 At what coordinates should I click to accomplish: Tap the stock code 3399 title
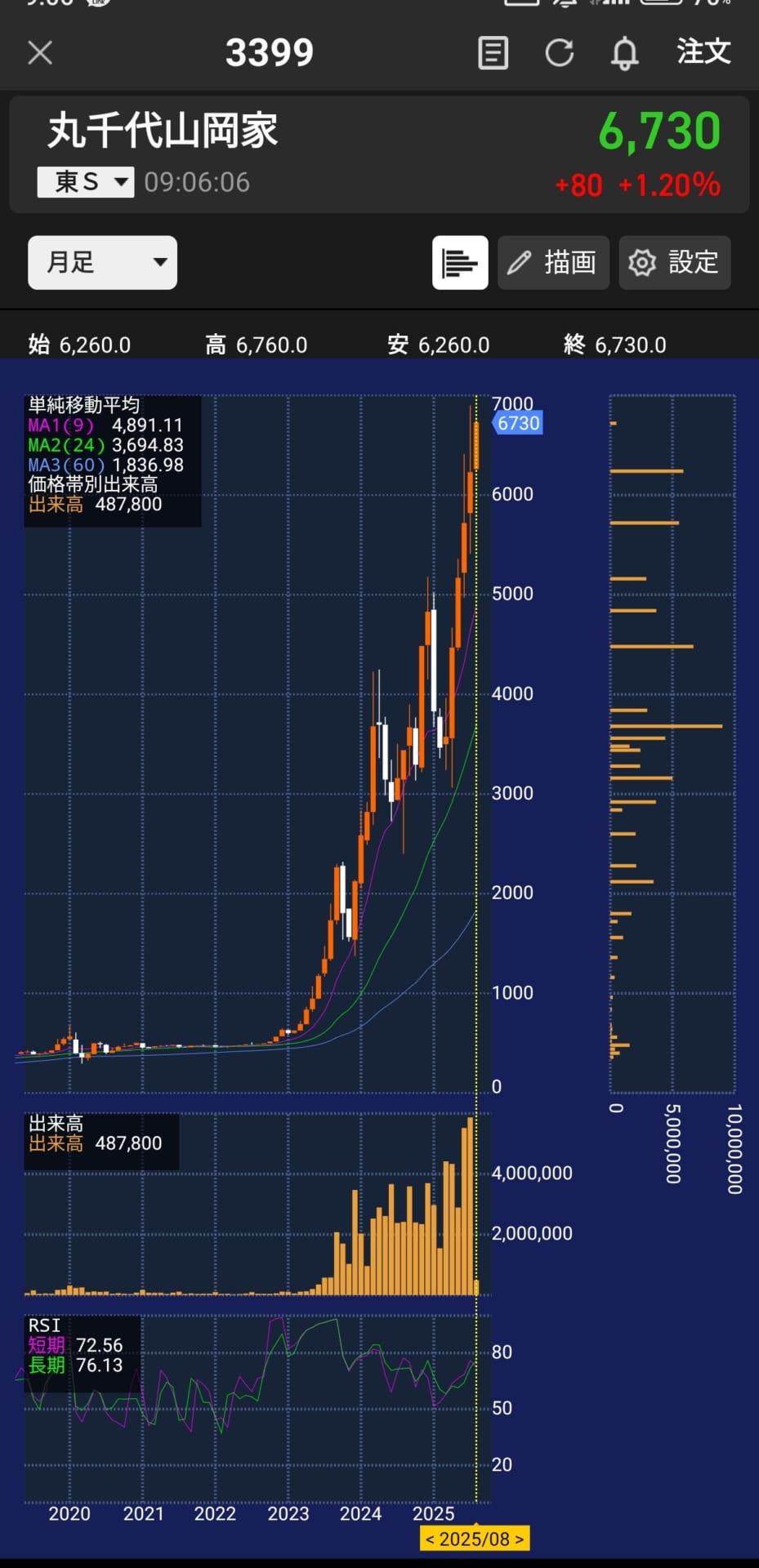click(269, 53)
